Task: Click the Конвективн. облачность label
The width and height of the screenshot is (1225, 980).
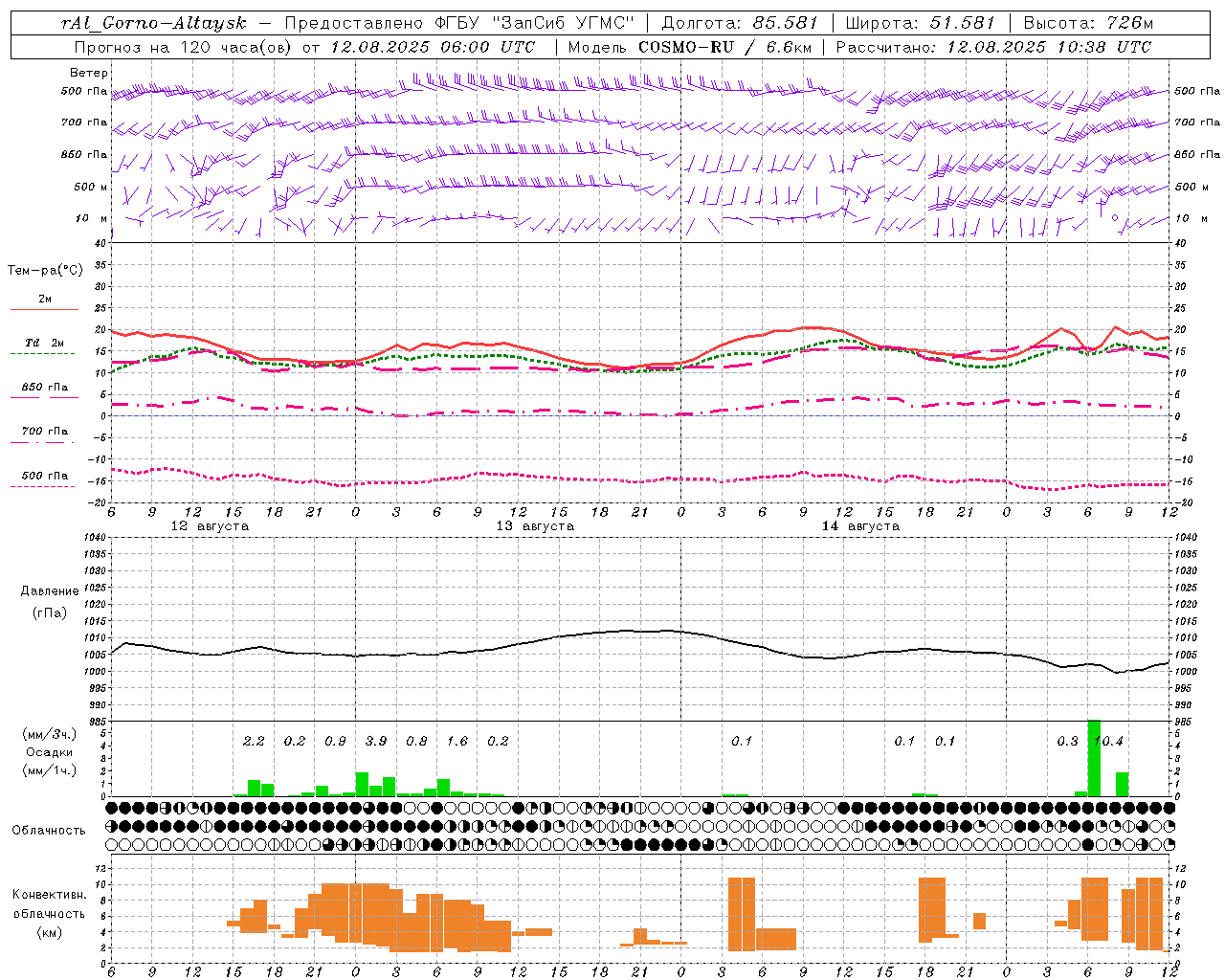Action: [49, 903]
